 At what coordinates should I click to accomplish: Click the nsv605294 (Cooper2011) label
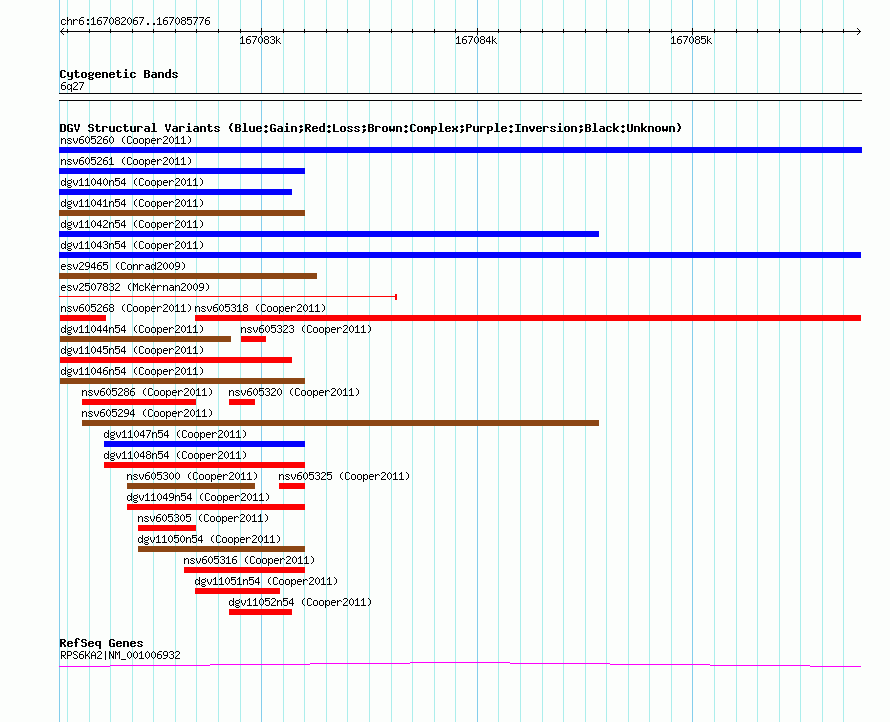pyautogui.click(x=147, y=413)
